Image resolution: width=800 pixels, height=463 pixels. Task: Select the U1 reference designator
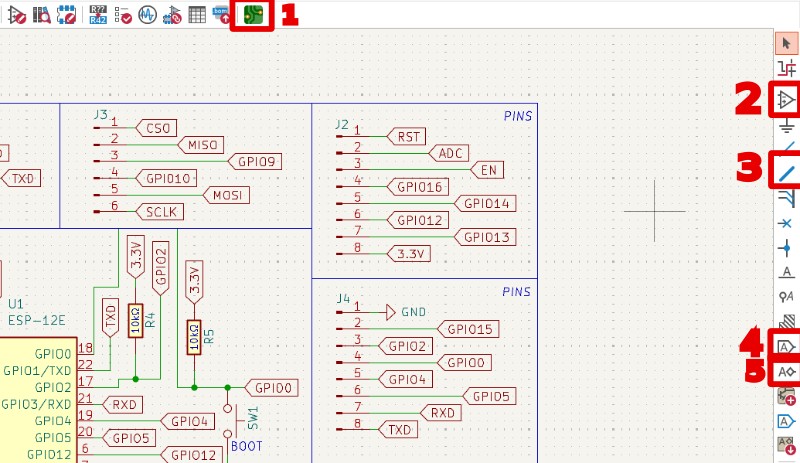tap(15, 304)
